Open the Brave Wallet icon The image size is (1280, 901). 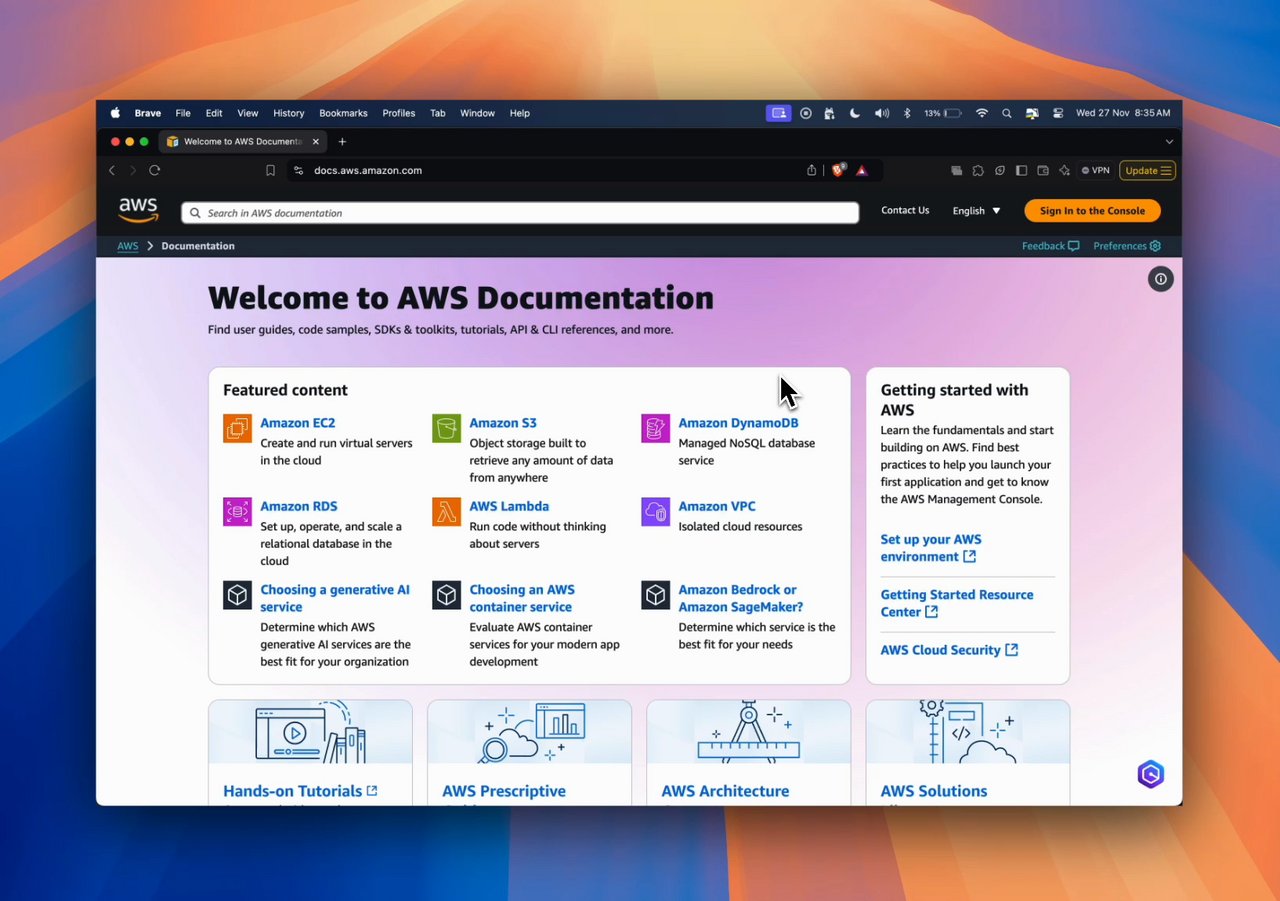[x=1043, y=170]
